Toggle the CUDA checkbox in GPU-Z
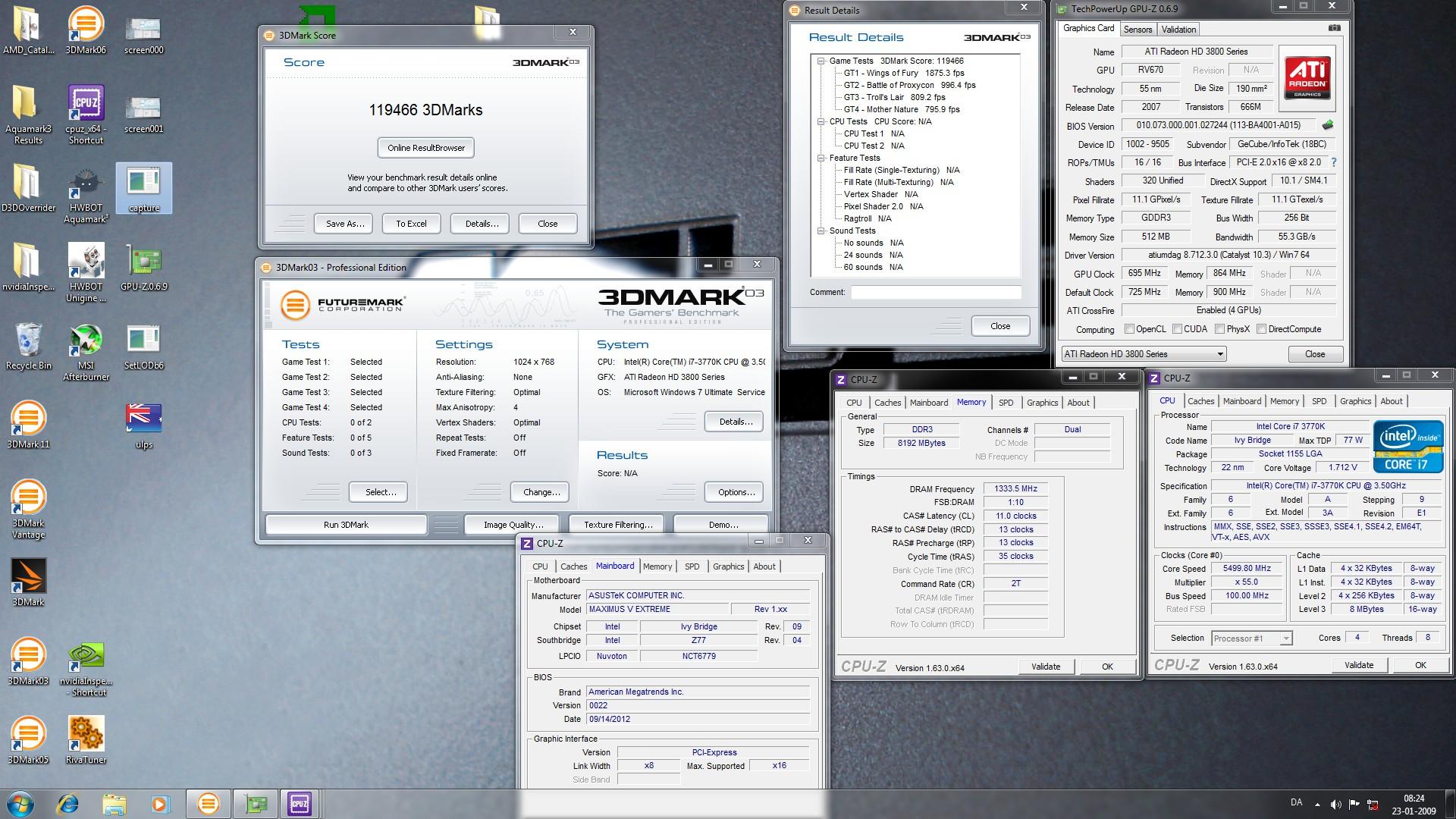 (x=1177, y=329)
